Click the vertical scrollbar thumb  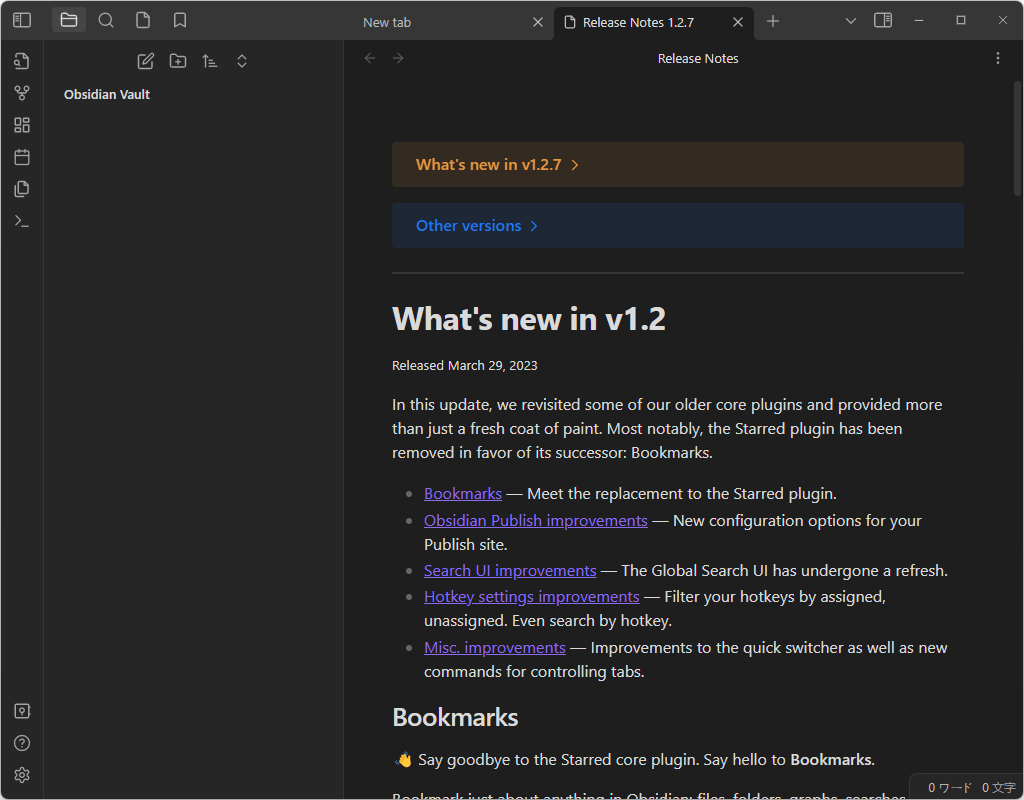pyautogui.click(x=1017, y=138)
